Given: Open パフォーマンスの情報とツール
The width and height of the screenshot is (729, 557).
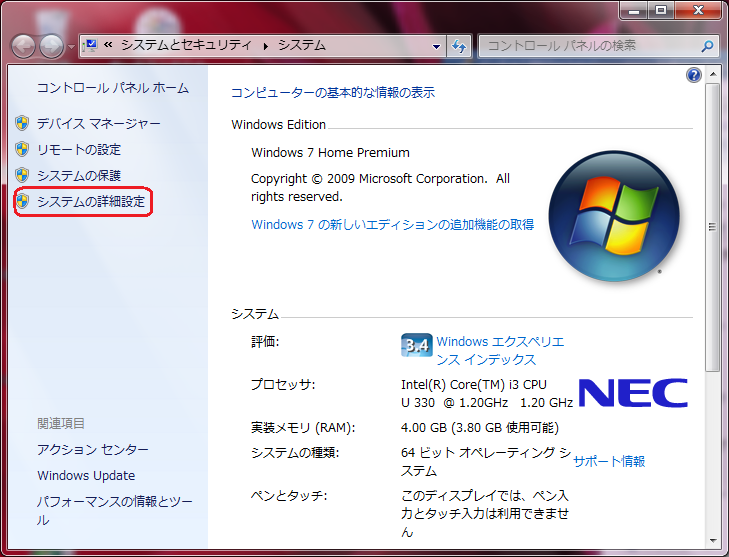Looking at the screenshot, I should click(x=114, y=511).
